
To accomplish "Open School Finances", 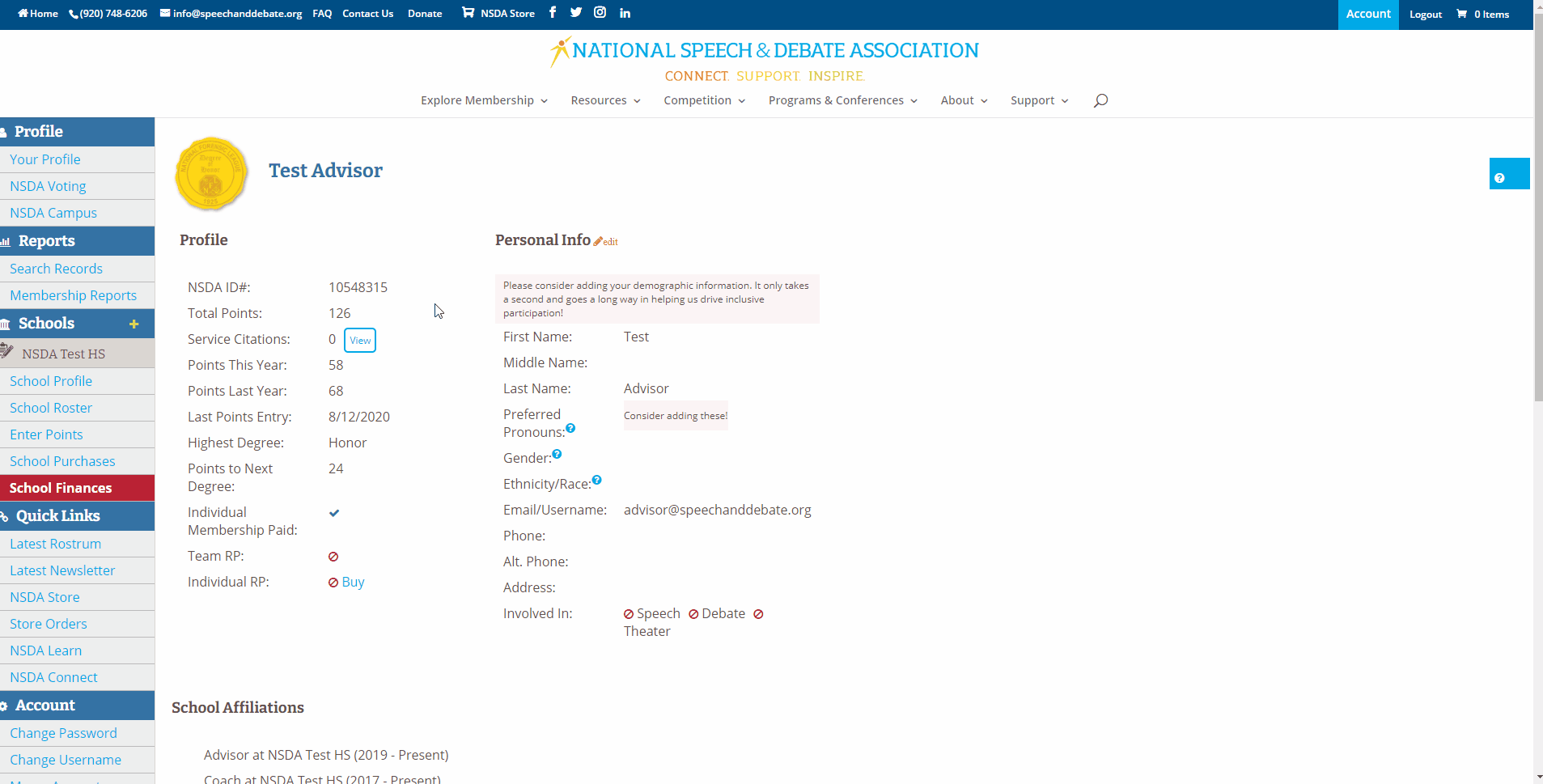I will [77, 488].
